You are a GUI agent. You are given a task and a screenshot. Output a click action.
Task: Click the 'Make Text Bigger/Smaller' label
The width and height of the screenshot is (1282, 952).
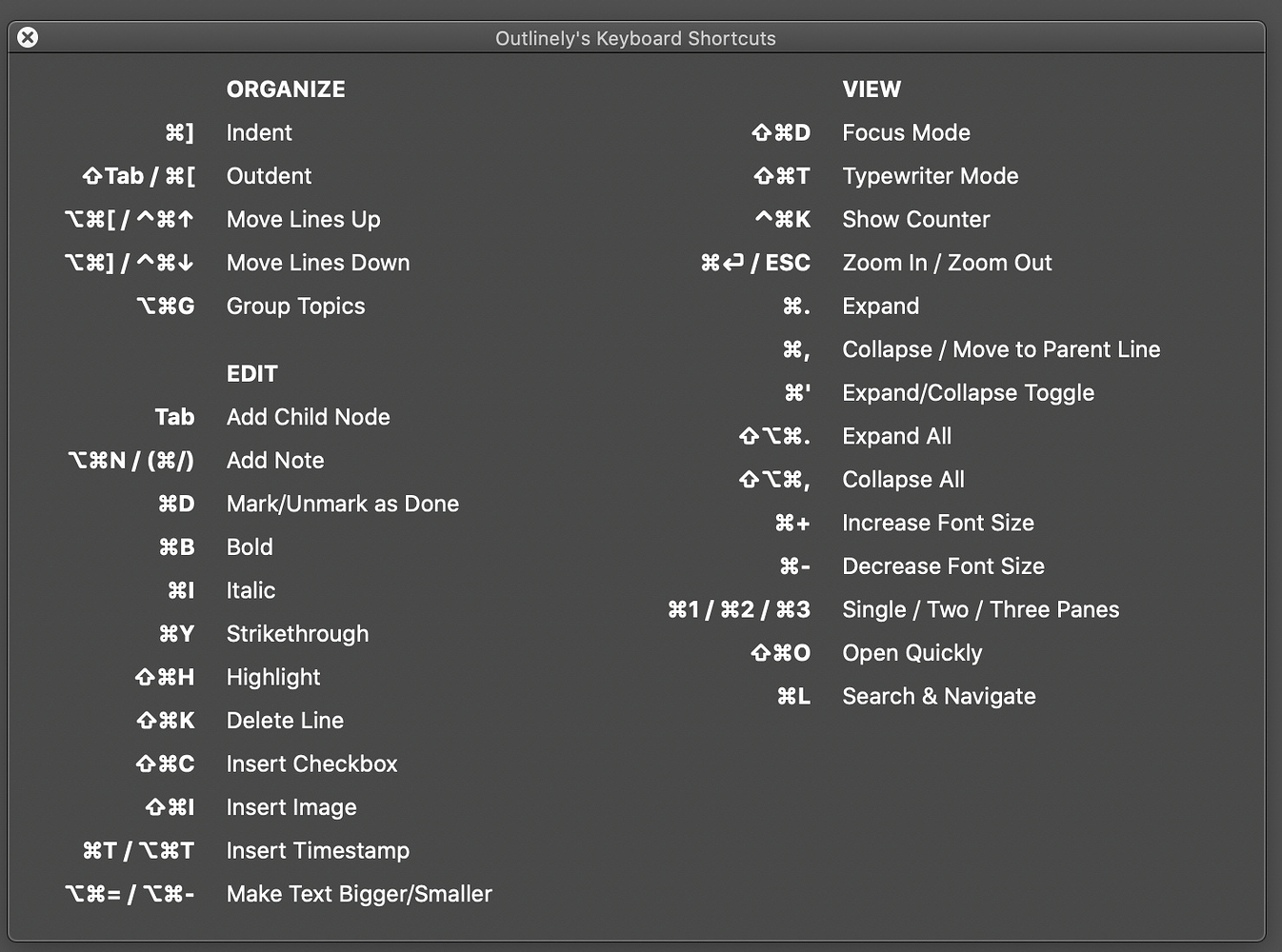tap(359, 894)
